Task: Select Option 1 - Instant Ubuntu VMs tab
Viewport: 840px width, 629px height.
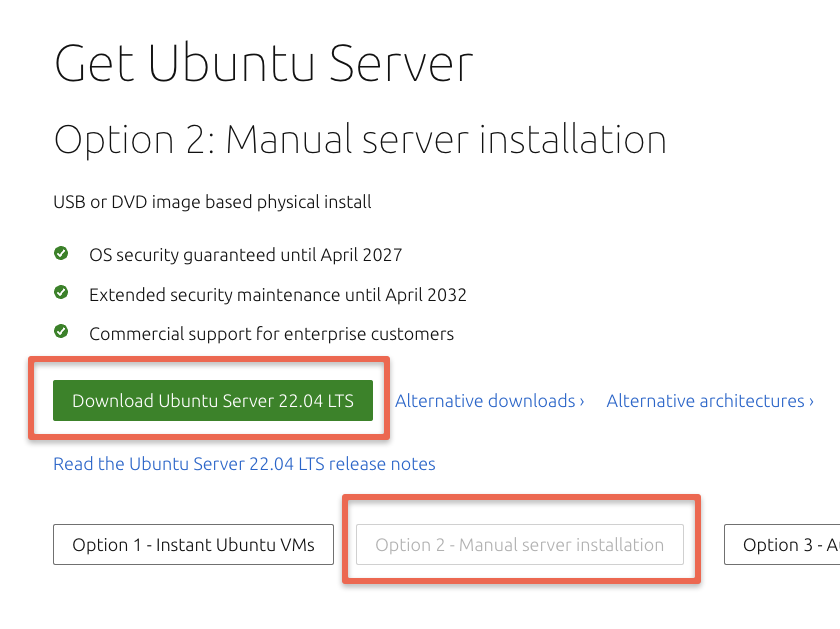Action: tap(193, 544)
